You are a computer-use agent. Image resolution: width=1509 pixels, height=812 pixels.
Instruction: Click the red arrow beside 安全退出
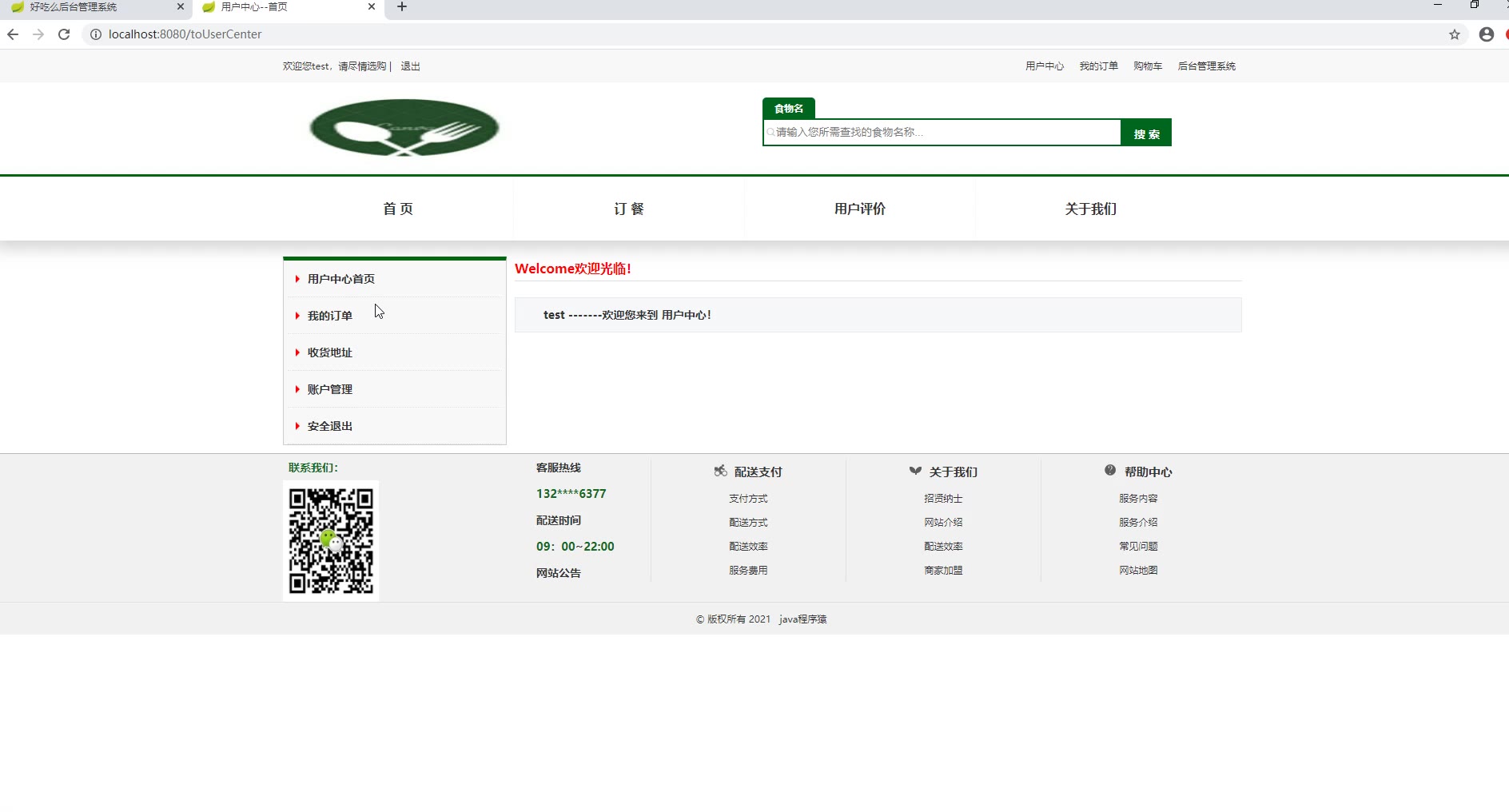tap(297, 426)
